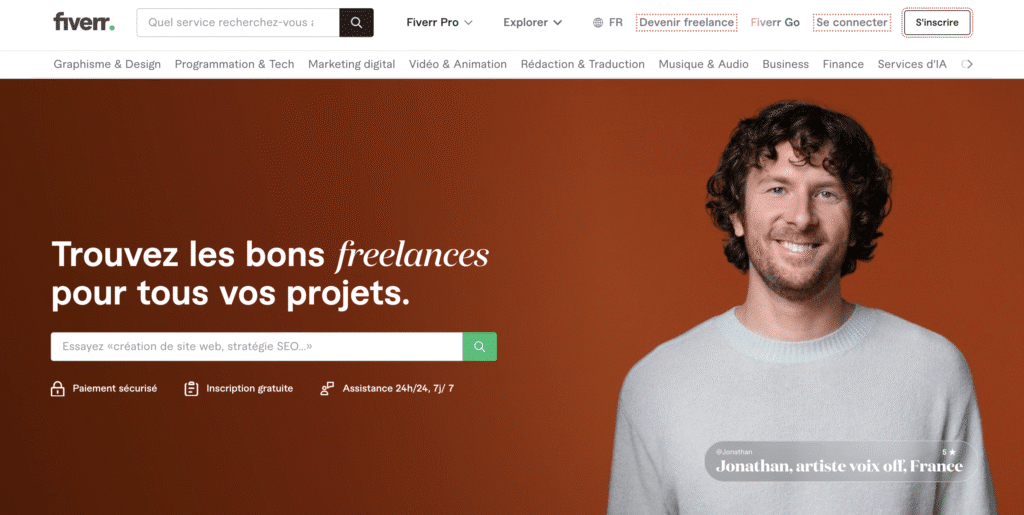Open the FR language selector
1024x515 pixels.
(608, 23)
